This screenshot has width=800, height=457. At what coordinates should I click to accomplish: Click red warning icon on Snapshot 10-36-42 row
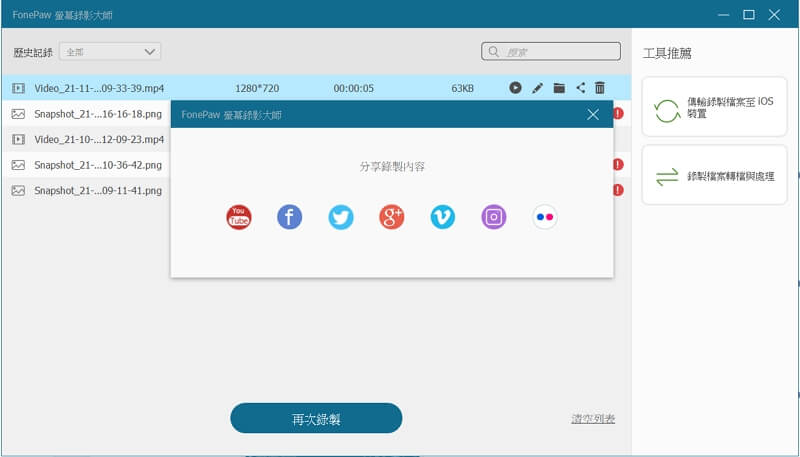click(x=618, y=164)
